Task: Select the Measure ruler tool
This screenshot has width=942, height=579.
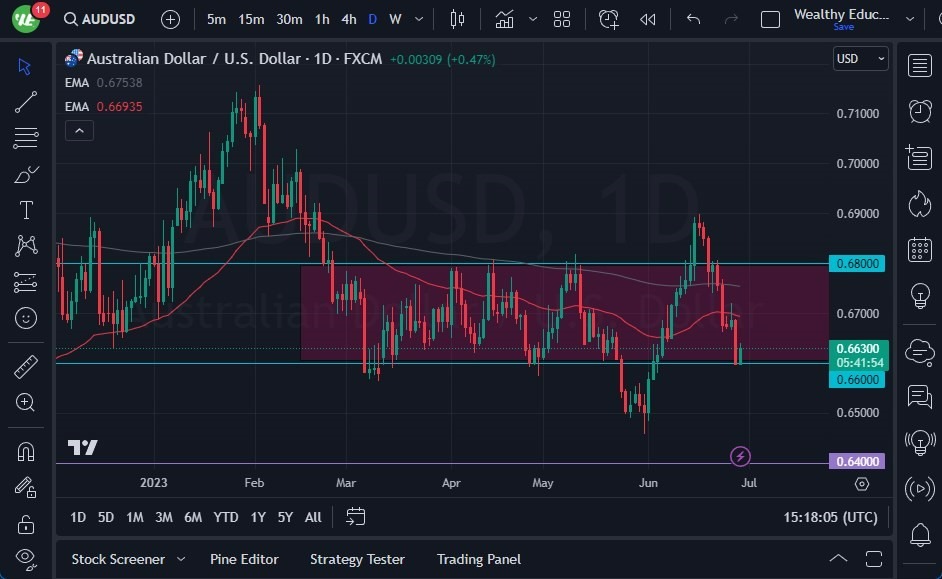Action: (25, 366)
